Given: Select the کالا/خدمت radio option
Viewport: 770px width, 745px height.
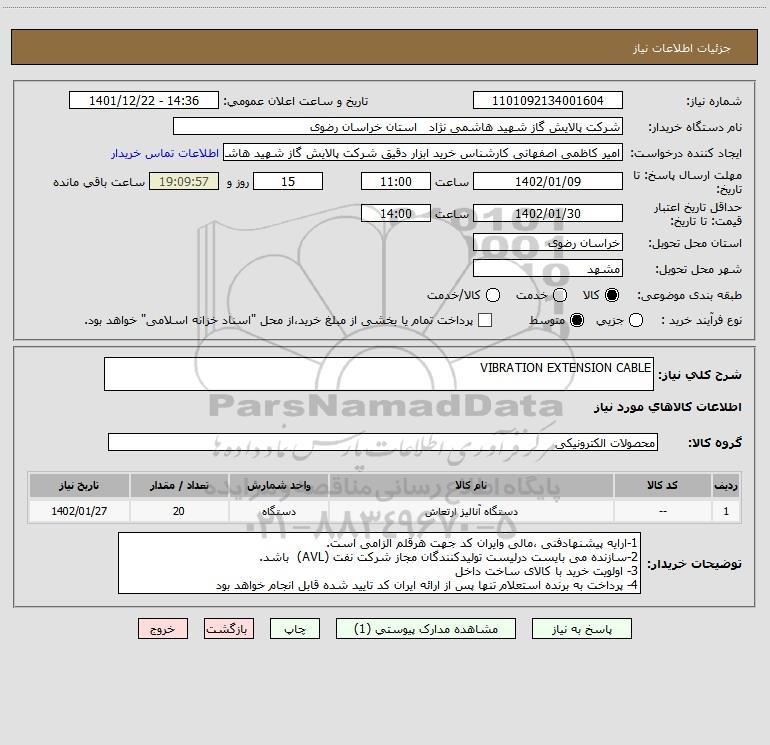Looking at the screenshot, I should pyautogui.click(x=493, y=295).
